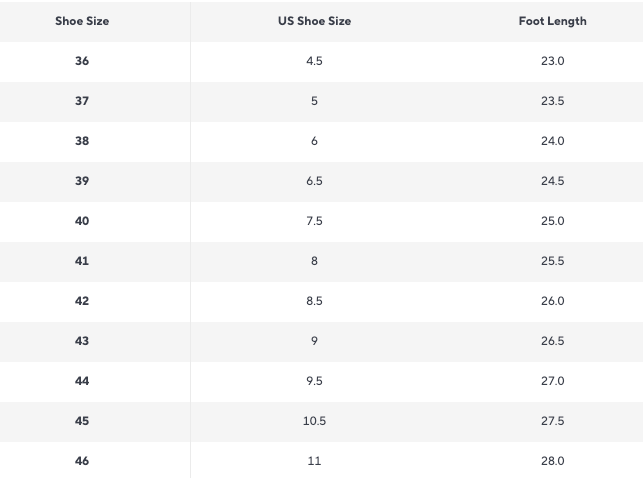643x478 pixels.
Task: Click US size 10.5 cell
Action: [x=315, y=421]
